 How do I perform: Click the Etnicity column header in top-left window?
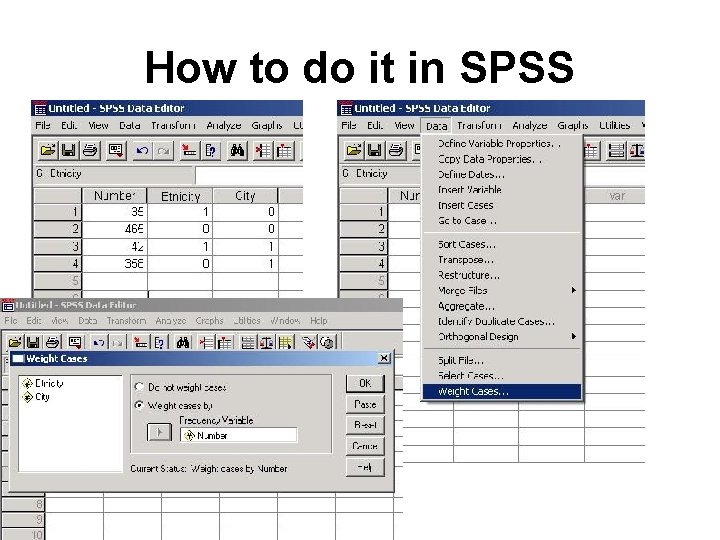pyautogui.click(x=180, y=196)
